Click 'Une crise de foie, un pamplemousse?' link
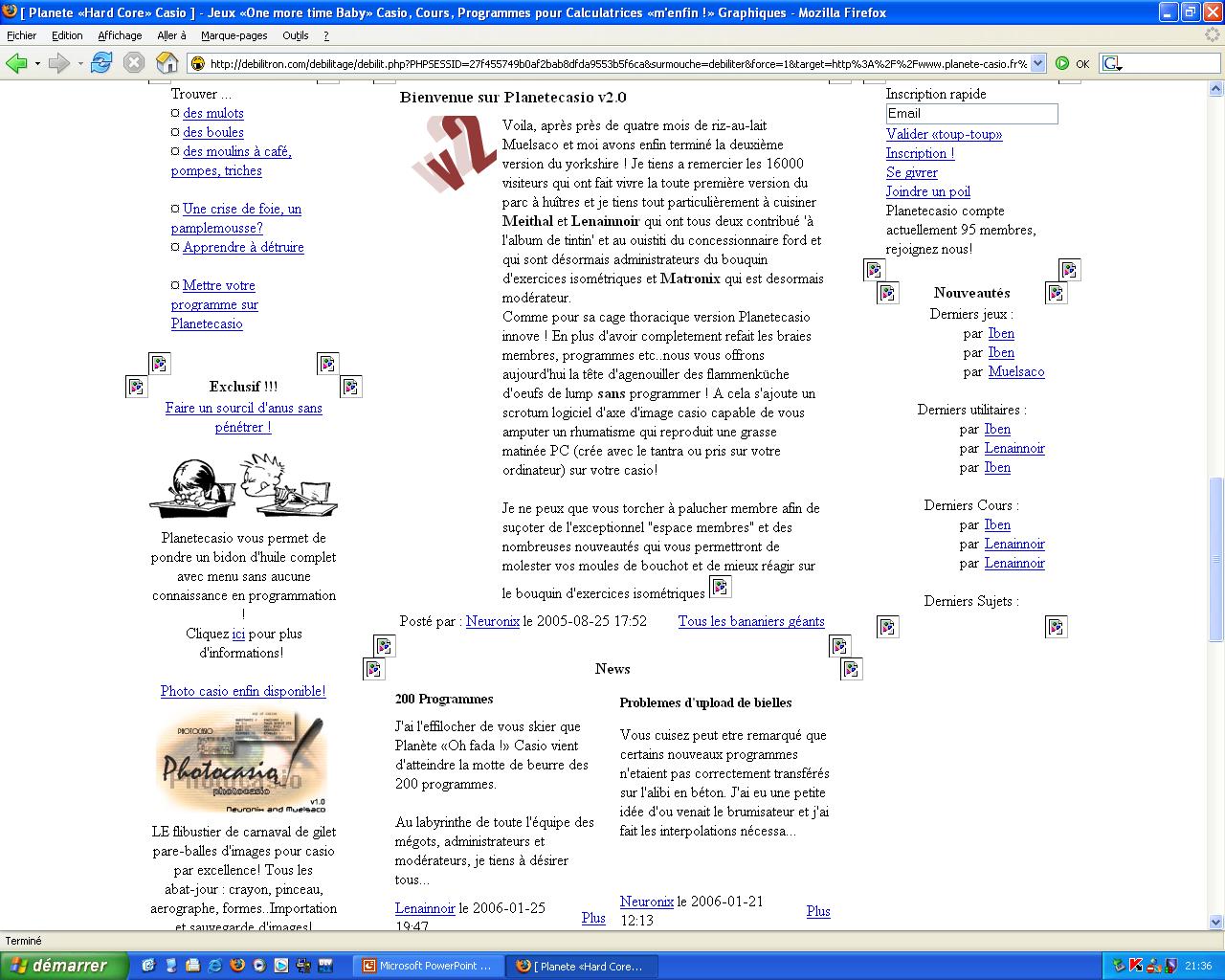 point(236,218)
